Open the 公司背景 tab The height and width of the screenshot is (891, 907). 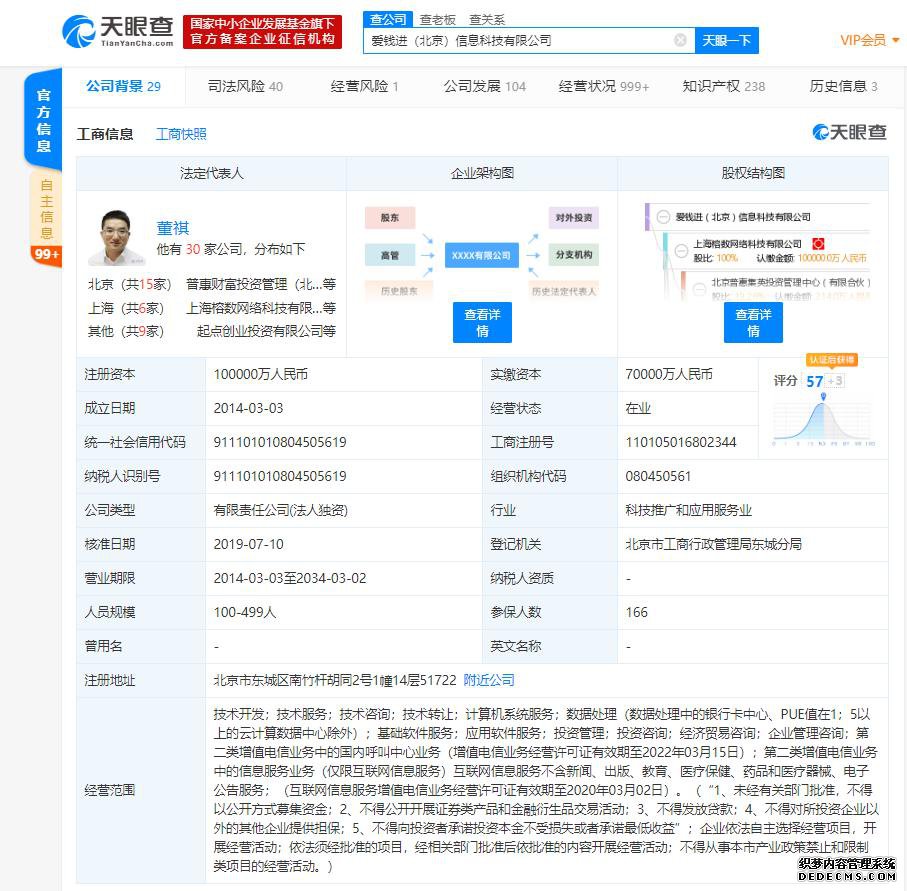click(x=123, y=86)
